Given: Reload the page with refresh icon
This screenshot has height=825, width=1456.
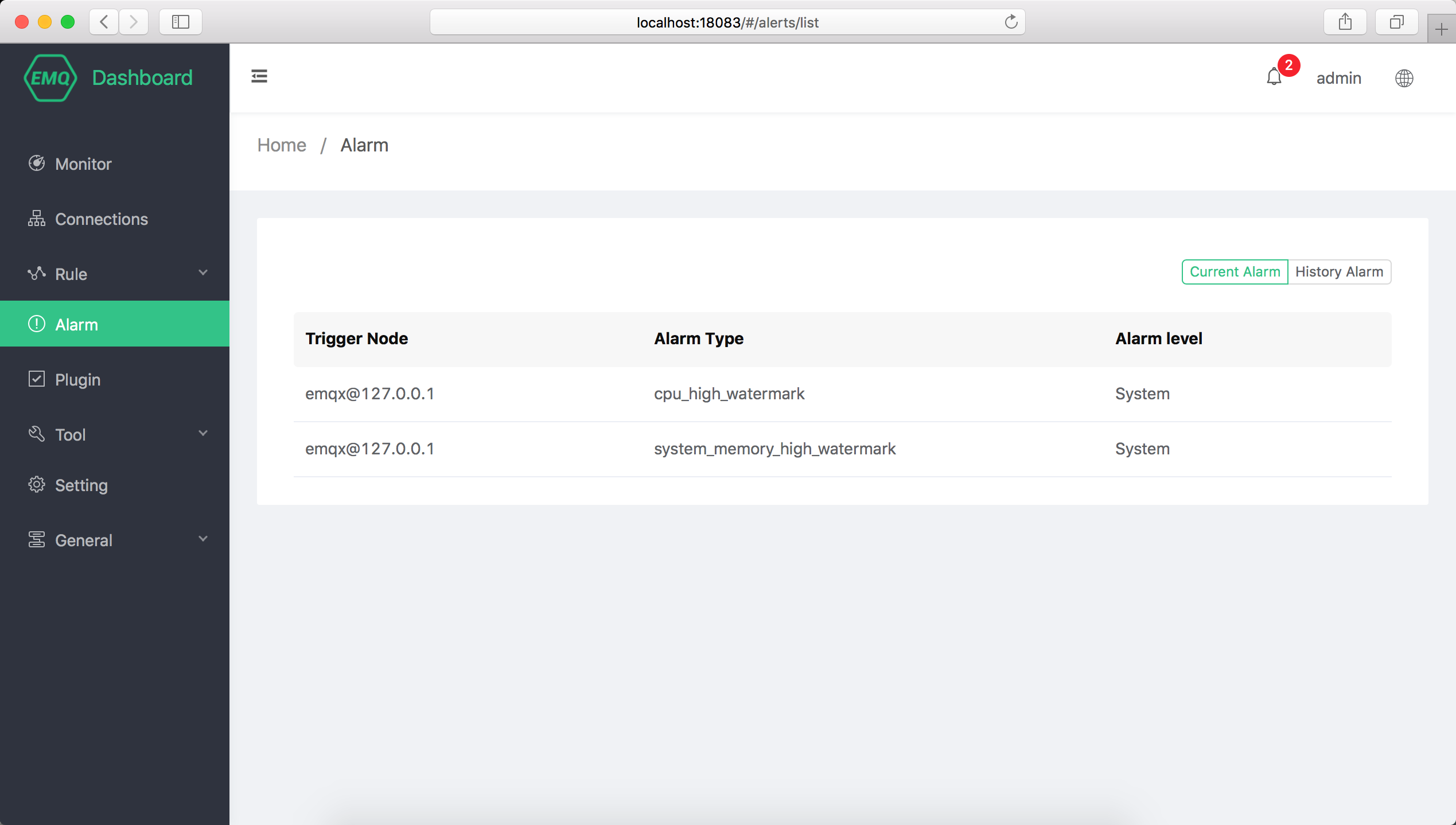Looking at the screenshot, I should click(1011, 22).
